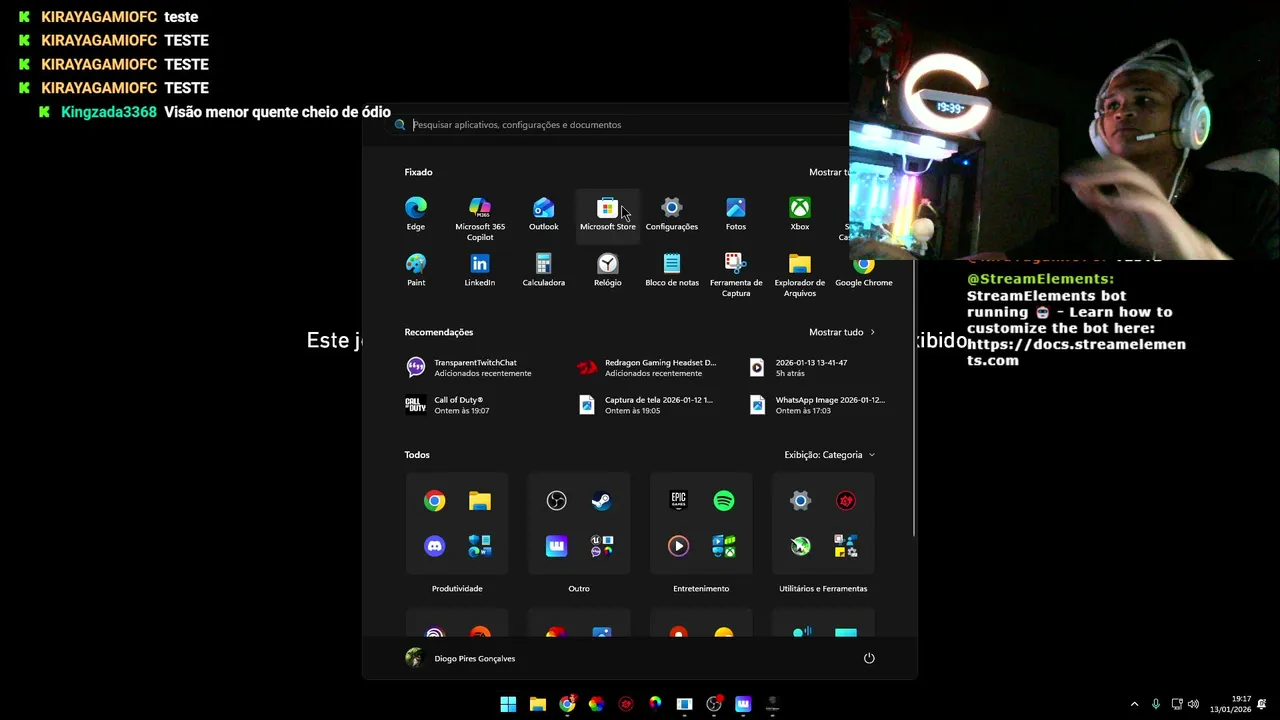Image resolution: width=1280 pixels, height=720 pixels.
Task: Open the pinned LinkedIn app
Action: click(x=480, y=270)
